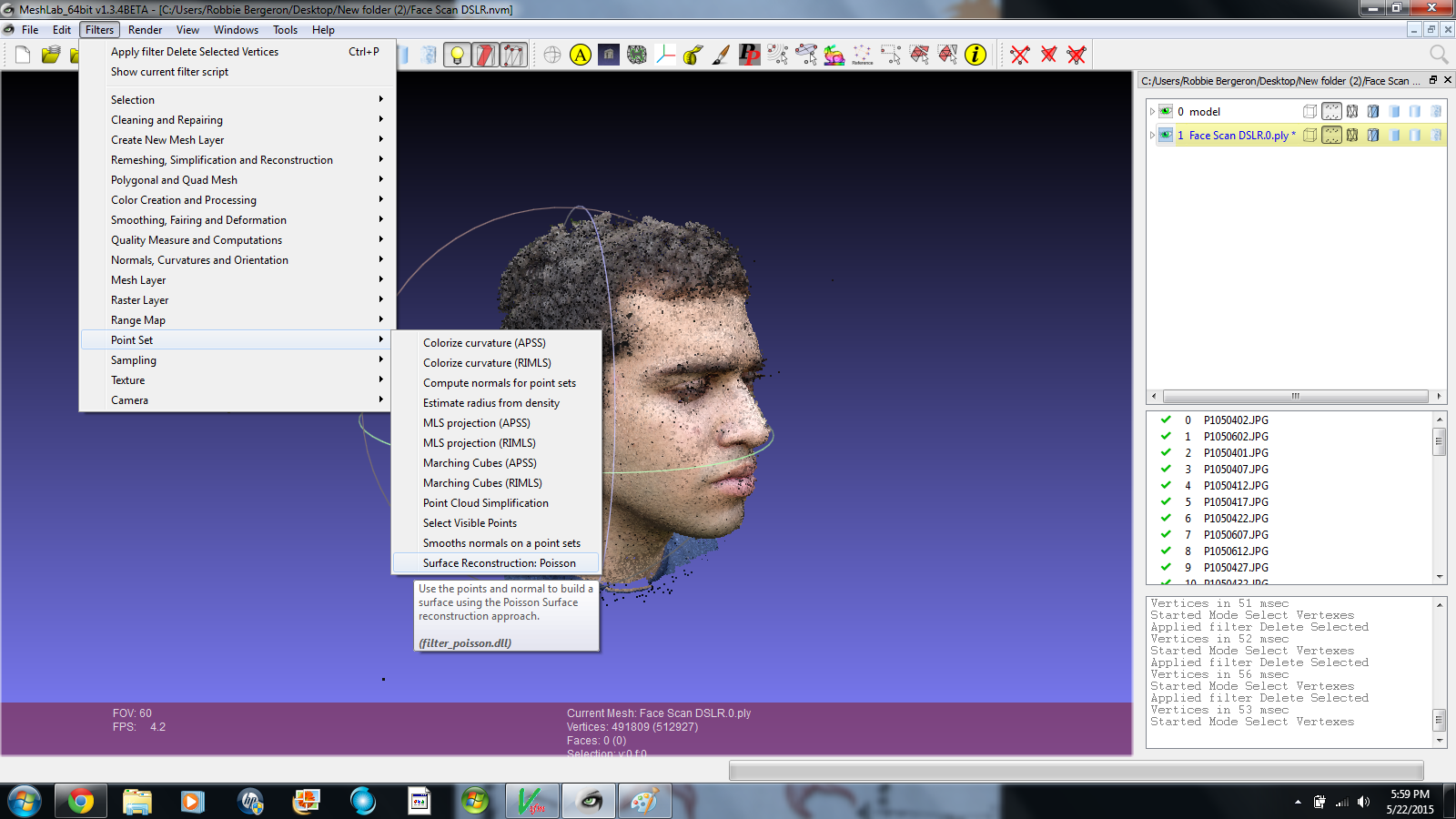Hide the model layer with its eye icon
1456x819 pixels.
tap(1166, 111)
